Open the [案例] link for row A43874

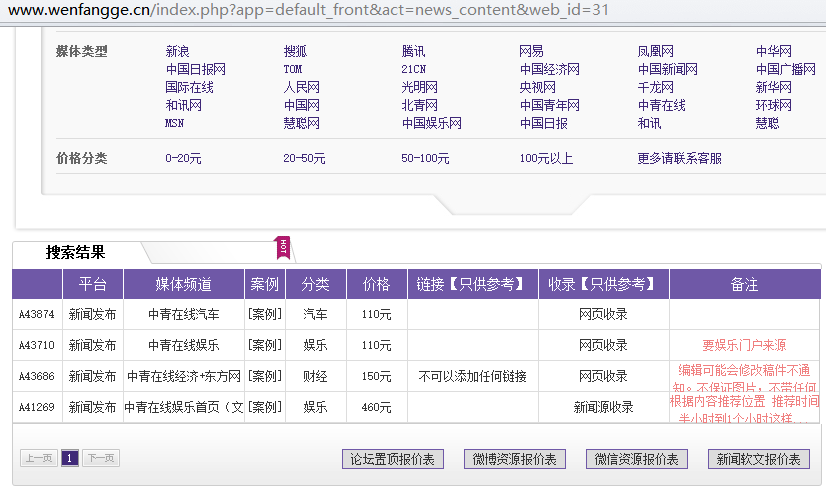tap(265, 314)
